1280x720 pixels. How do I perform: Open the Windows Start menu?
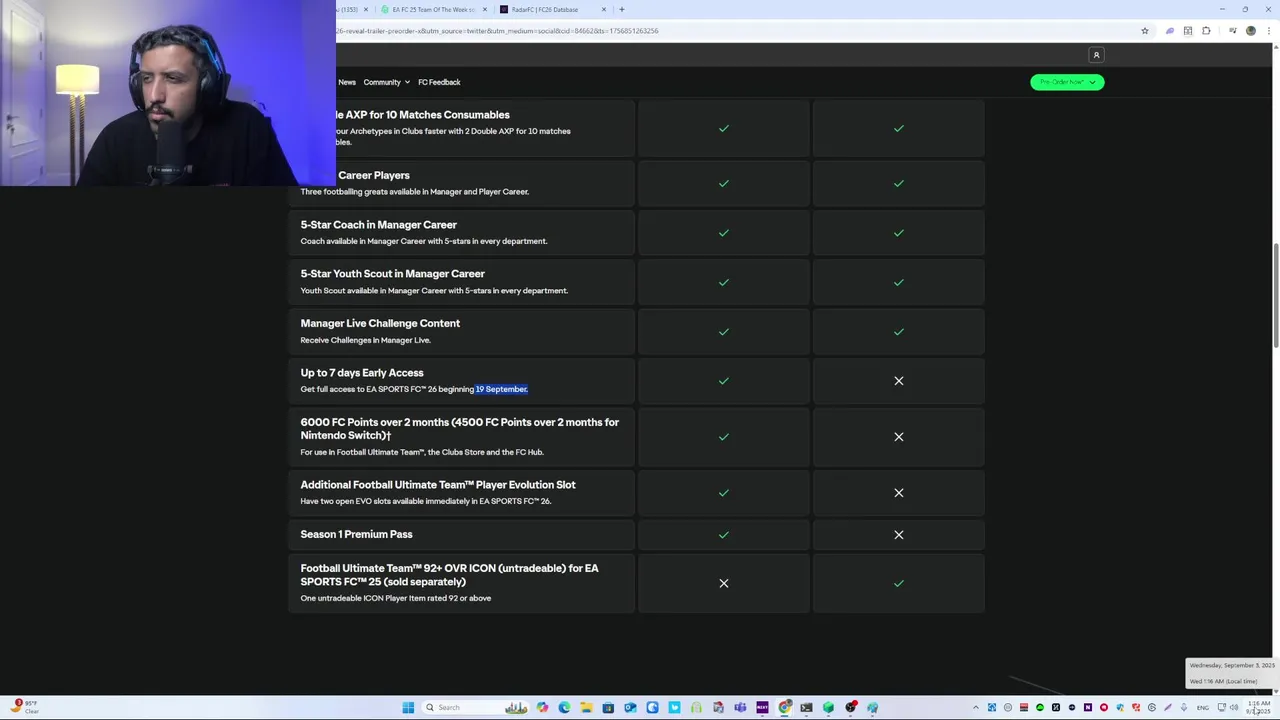click(408, 707)
